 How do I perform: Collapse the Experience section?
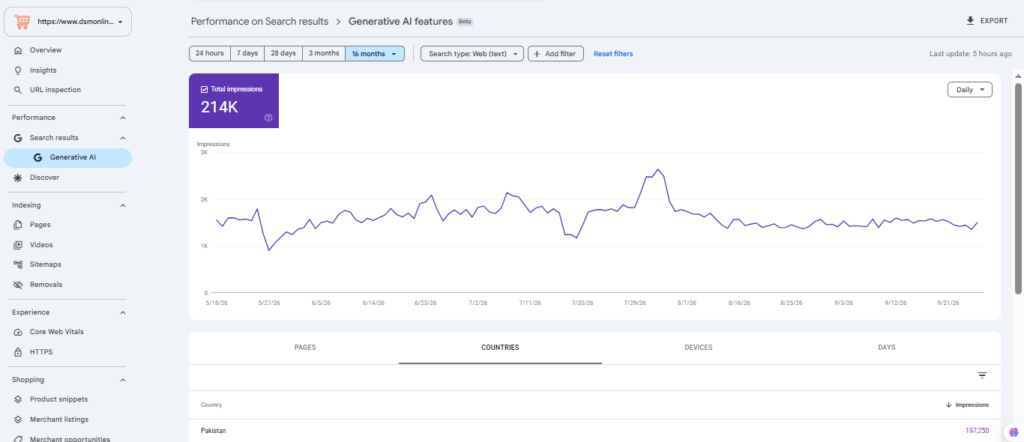(122, 312)
